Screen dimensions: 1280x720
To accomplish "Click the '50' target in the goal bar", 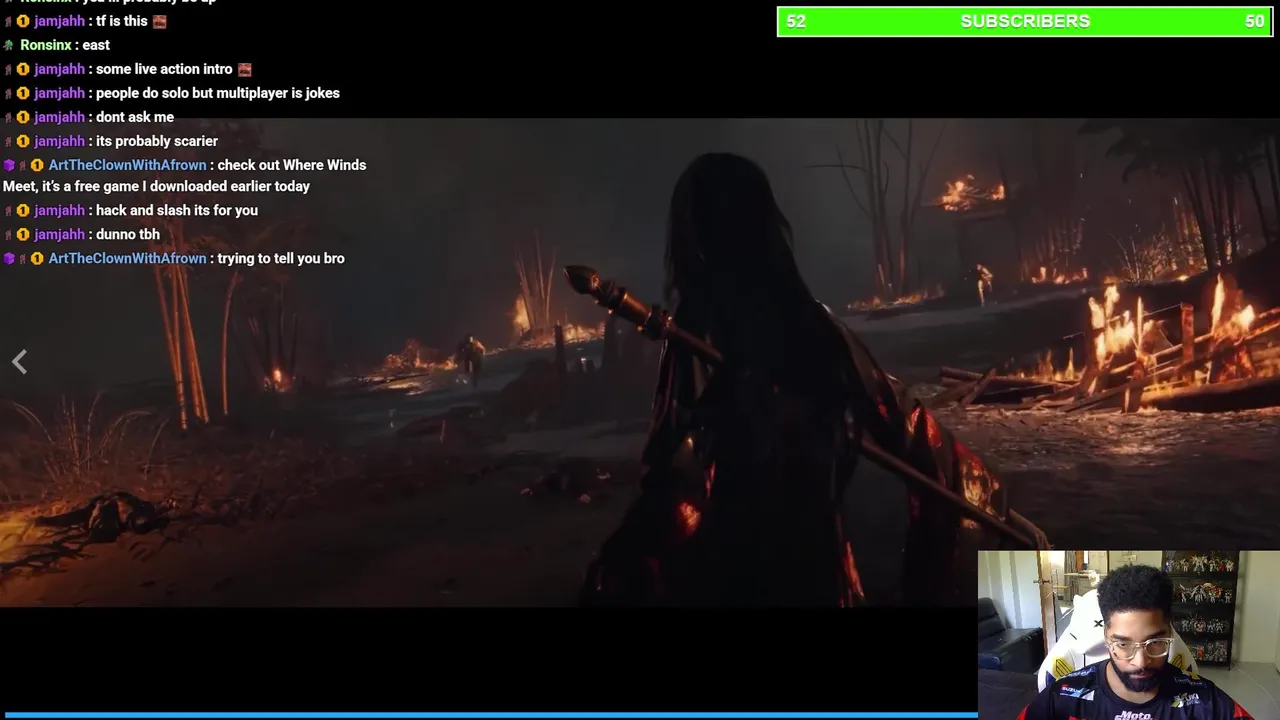I will [1254, 21].
